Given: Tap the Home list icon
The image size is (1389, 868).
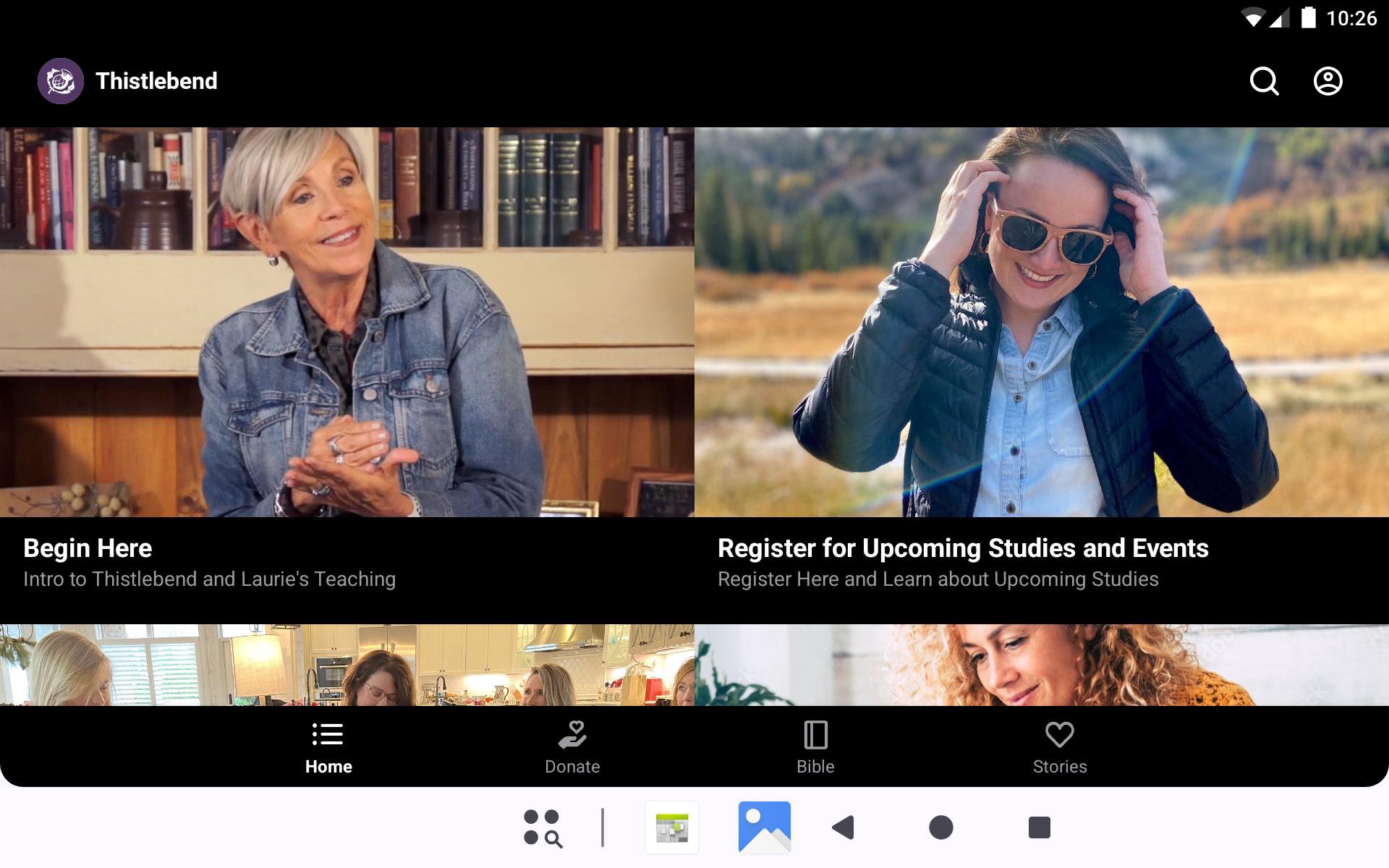Looking at the screenshot, I should tap(328, 734).
